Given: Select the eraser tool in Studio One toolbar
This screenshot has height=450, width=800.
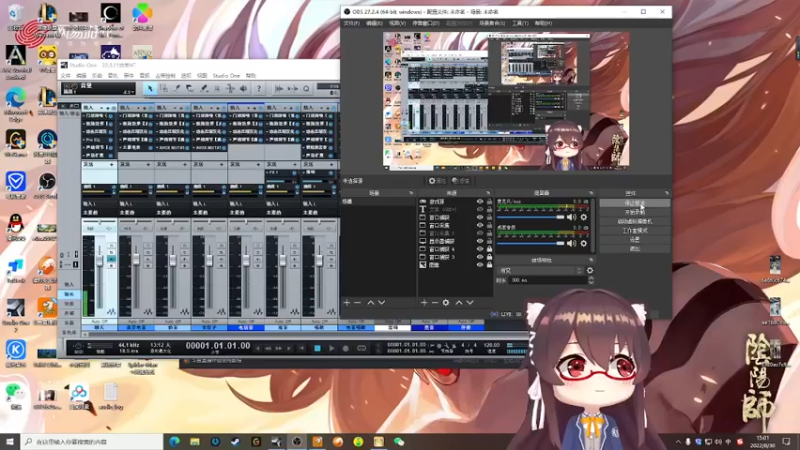Looking at the screenshot, I should pos(190,89).
